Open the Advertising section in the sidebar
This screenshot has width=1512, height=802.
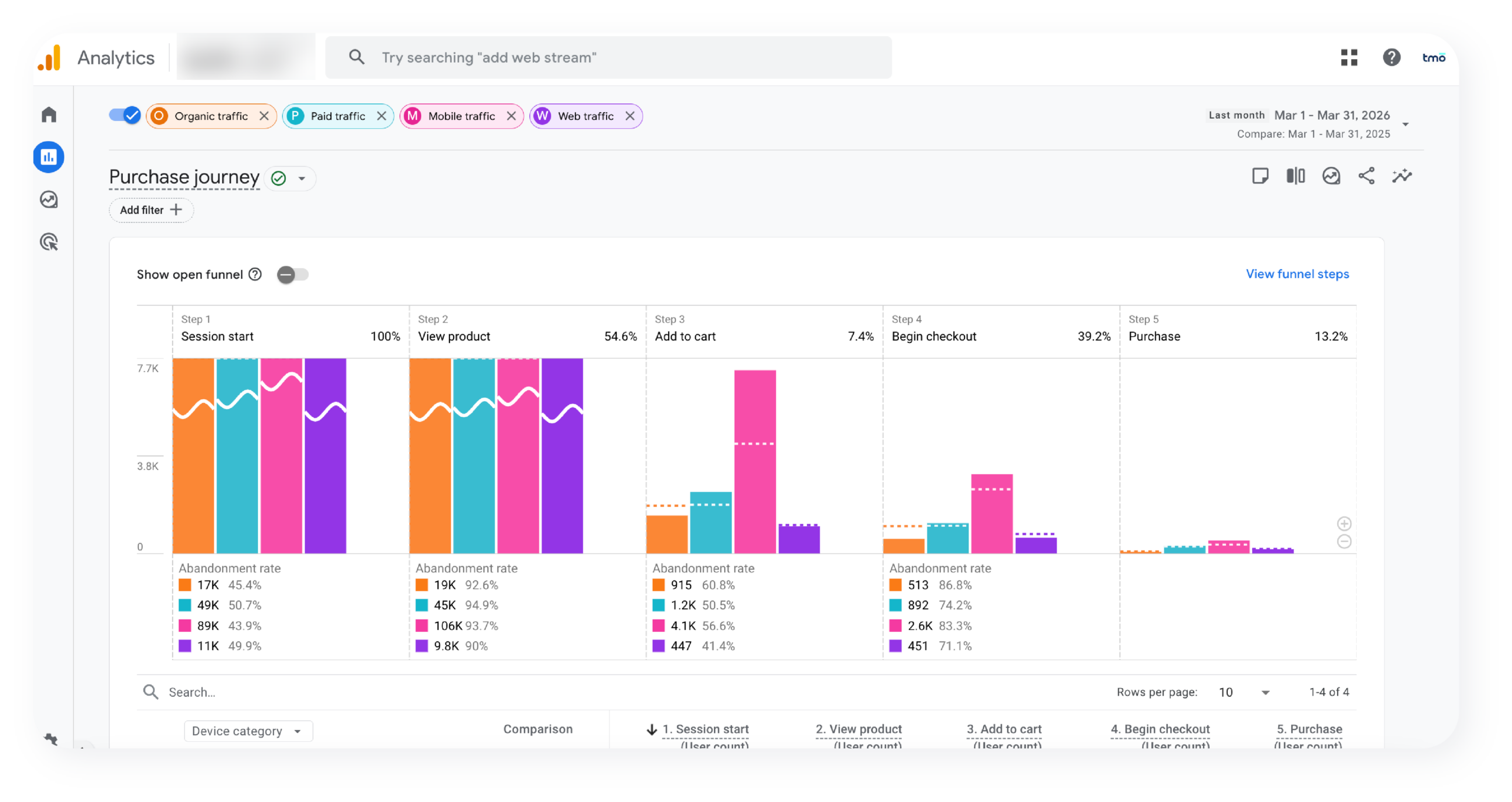pyautogui.click(x=49, y=242)
